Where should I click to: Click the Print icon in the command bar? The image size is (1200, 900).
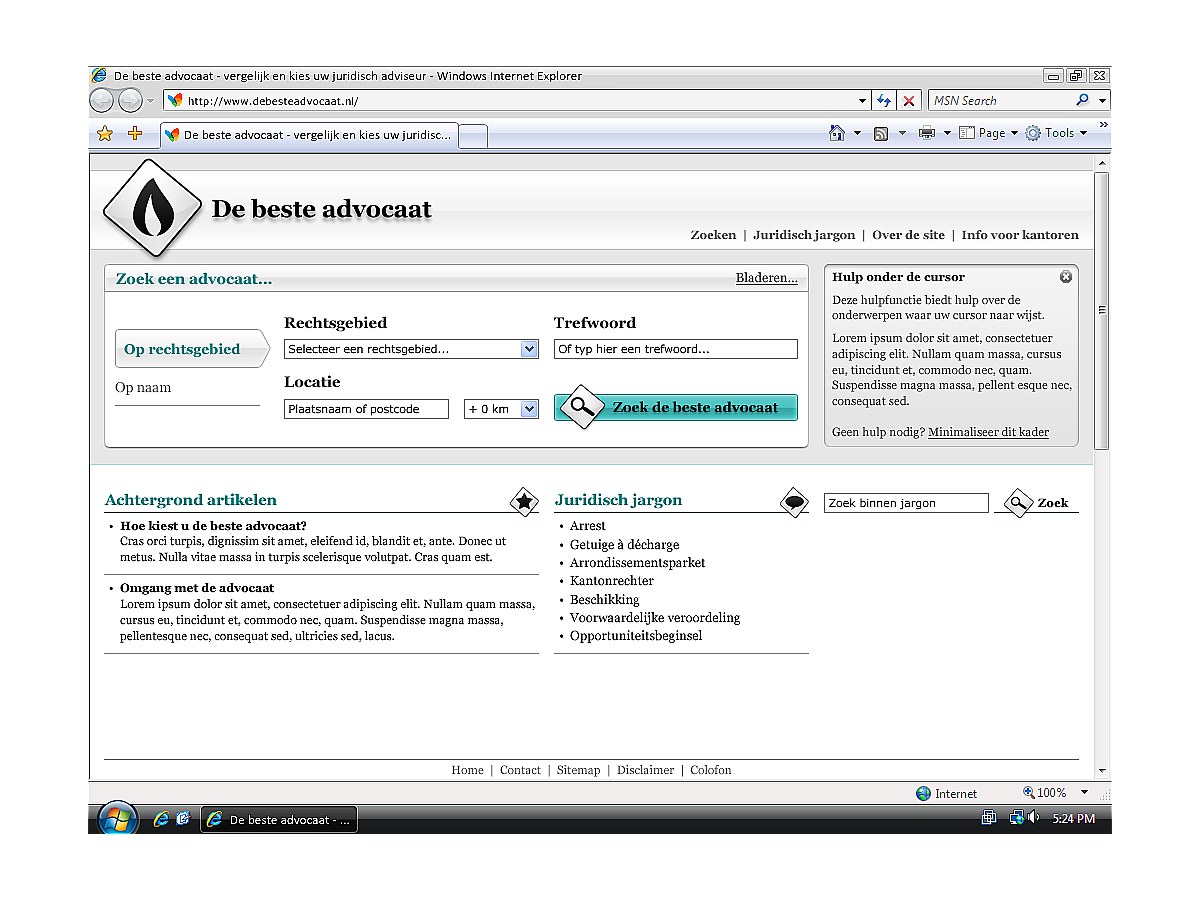point(928,132)
